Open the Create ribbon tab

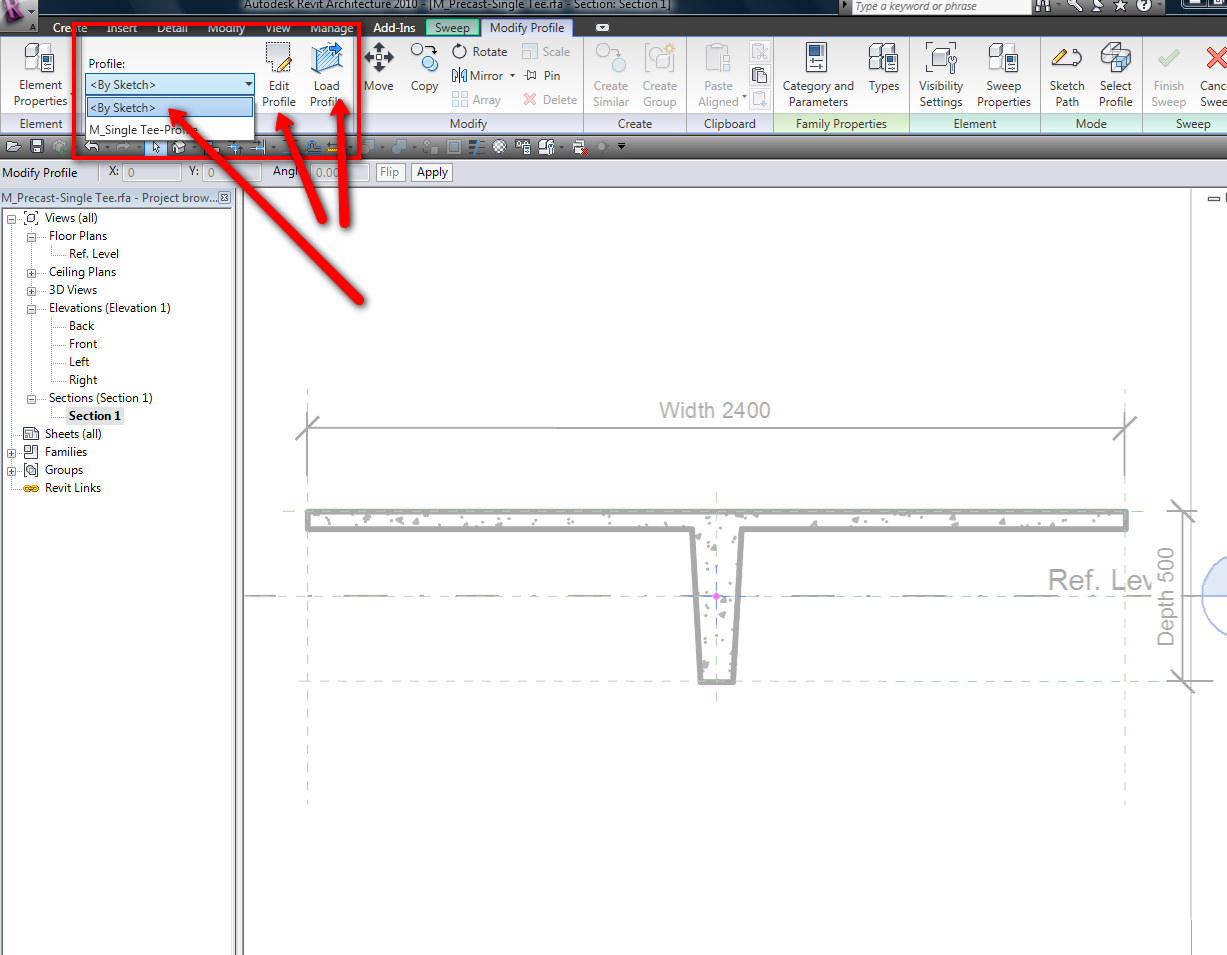coord(69,28)
